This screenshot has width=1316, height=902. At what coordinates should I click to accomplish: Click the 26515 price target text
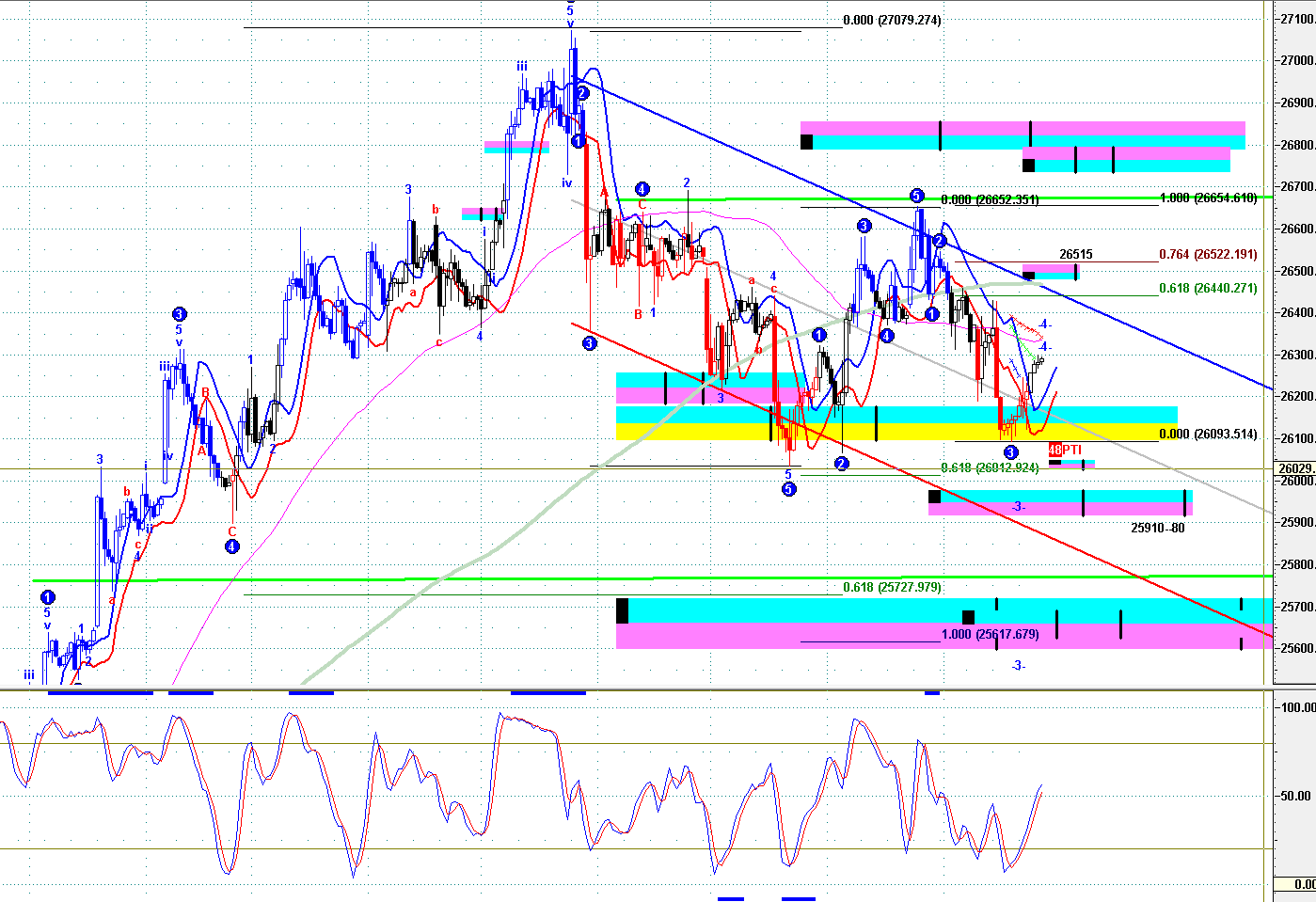[x=1075, y=255]
